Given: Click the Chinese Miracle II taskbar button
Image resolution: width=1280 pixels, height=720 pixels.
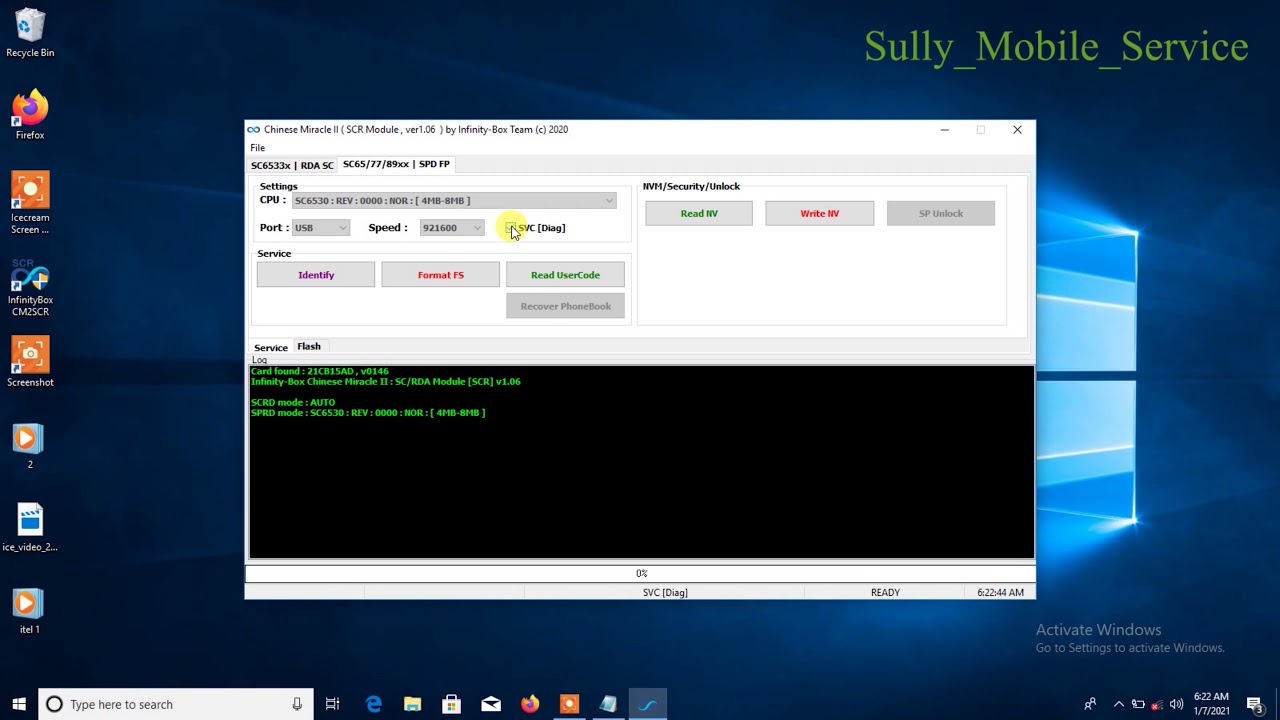Looking at the screenshot, I should 647,704.
